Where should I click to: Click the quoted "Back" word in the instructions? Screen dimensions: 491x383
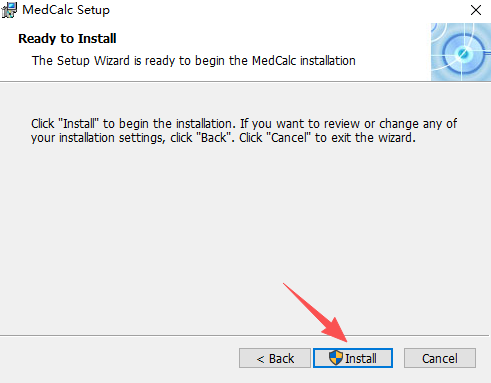214,138
